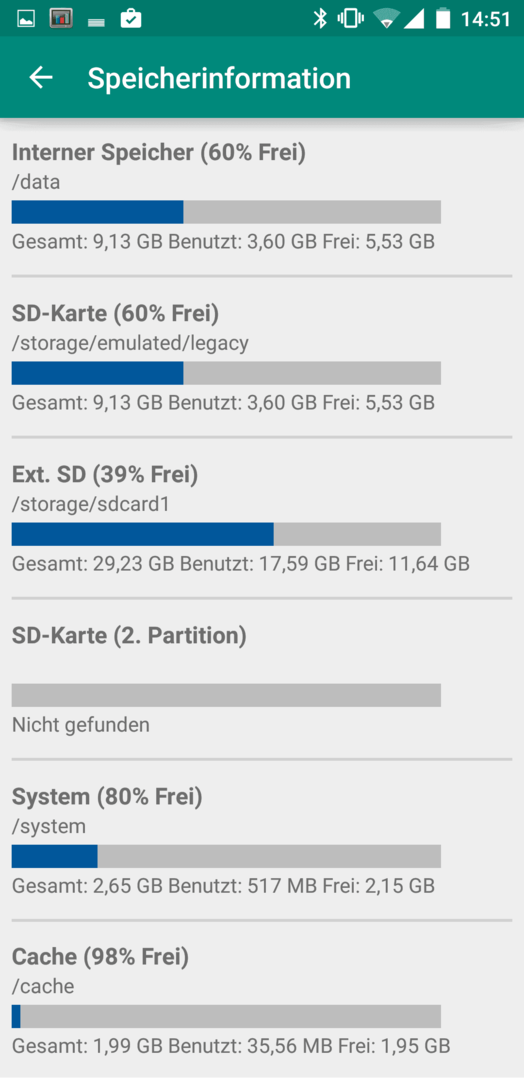
Task: Tap the Bluetooth status icon
Action: [319, 19]
